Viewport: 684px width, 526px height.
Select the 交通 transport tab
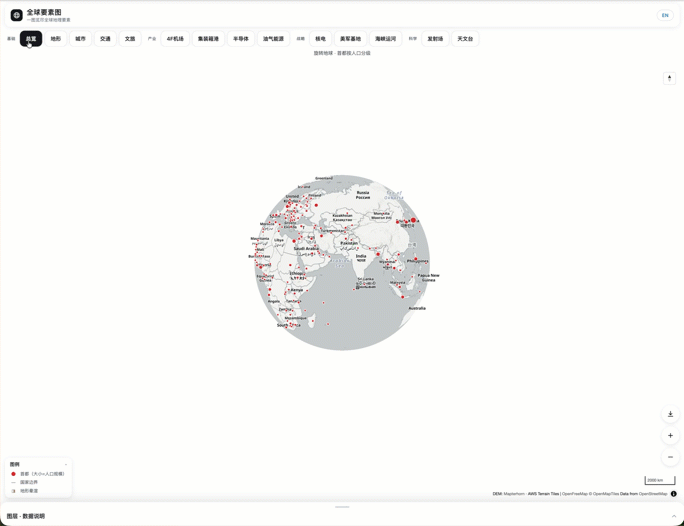point(105,39)
